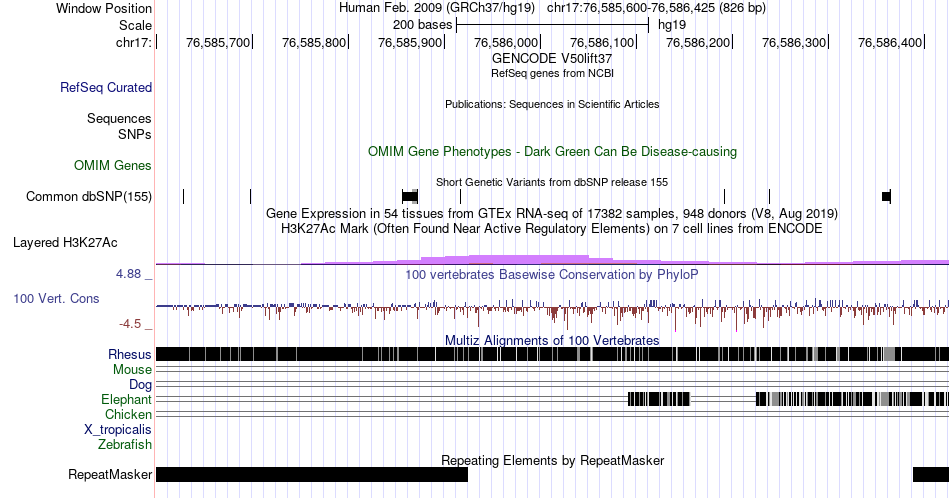The width and height of the screenshot is (950, 498).
Task: Click the chr17:76,585,600-76,586,425 position text
Action: 656,8
